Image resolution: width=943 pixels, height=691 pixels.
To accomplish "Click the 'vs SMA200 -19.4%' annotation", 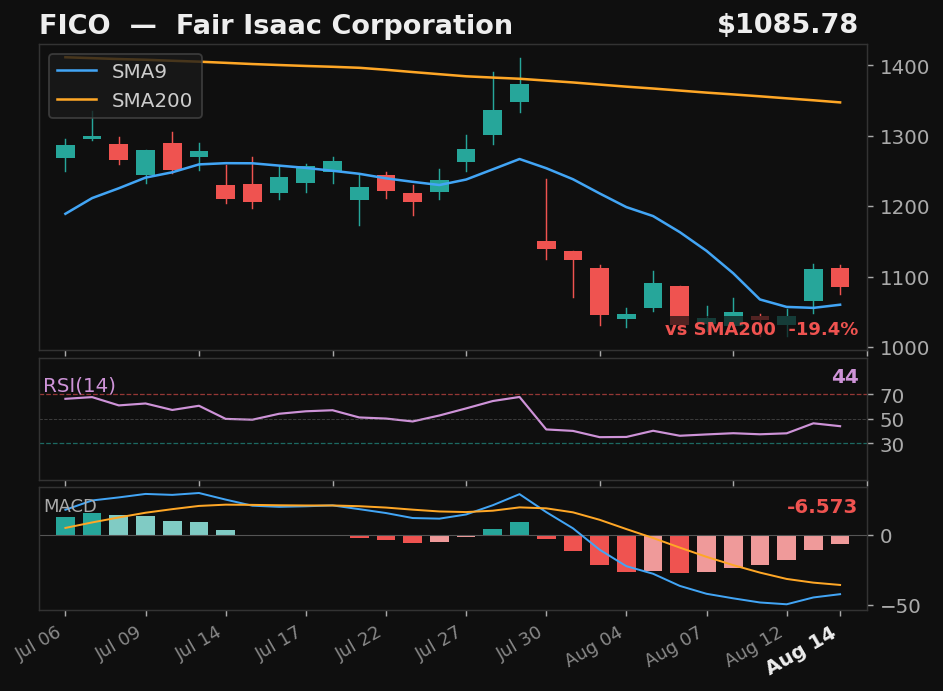I will [761, 329].
